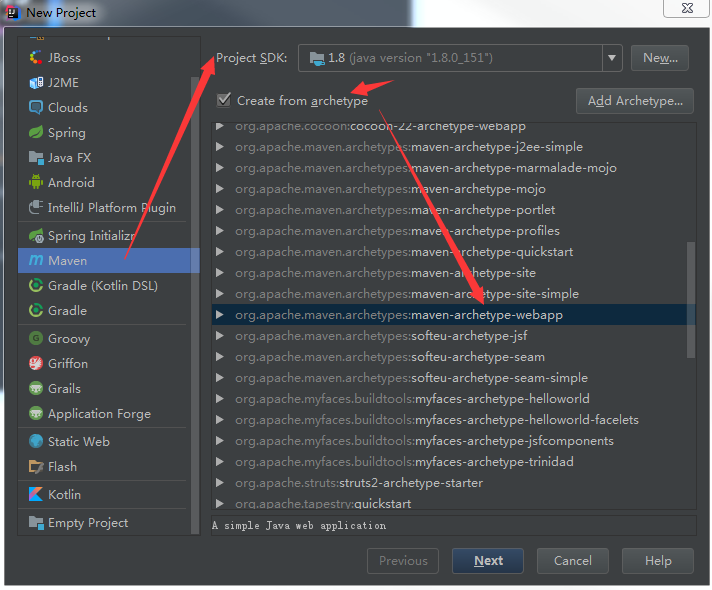Open the Project SDK dropdown arrow
Image resolution: width=712 pixels, height=590 pixels.
[612, 58]
